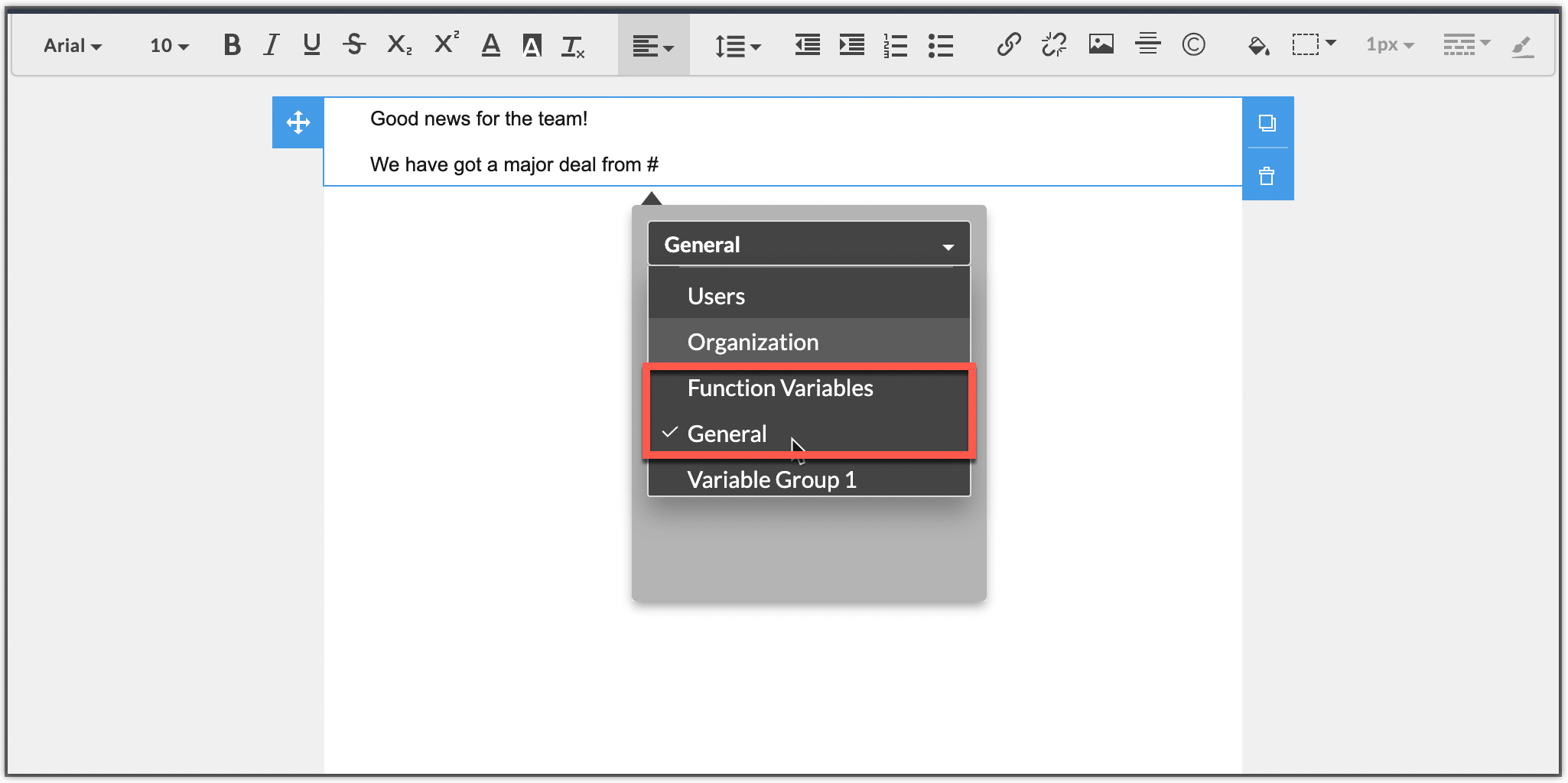1568x783 pixels.
Task: Toggle italic text style
Action: click(271, 45)
